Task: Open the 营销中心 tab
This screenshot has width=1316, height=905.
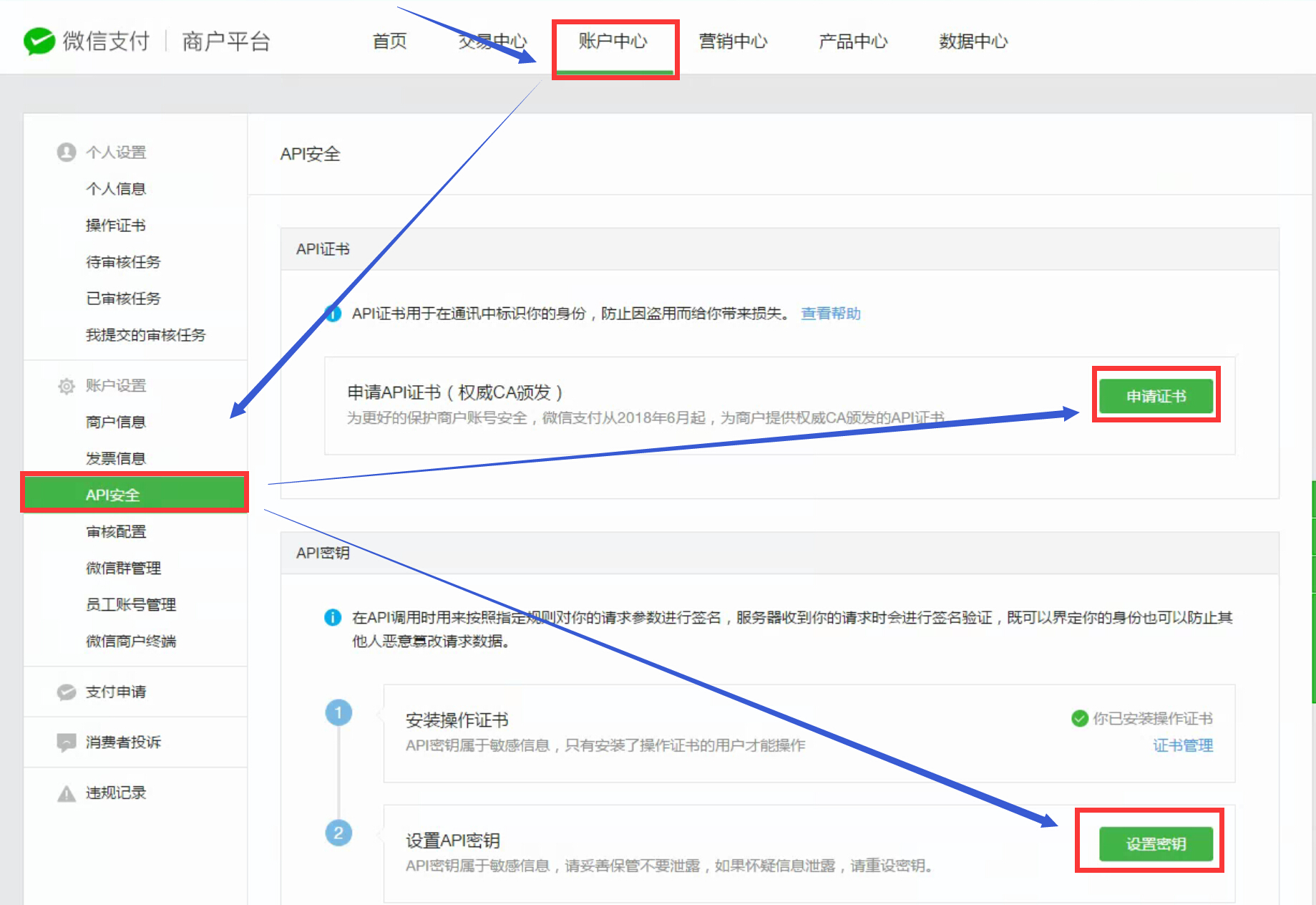Action: coord(733,42)
